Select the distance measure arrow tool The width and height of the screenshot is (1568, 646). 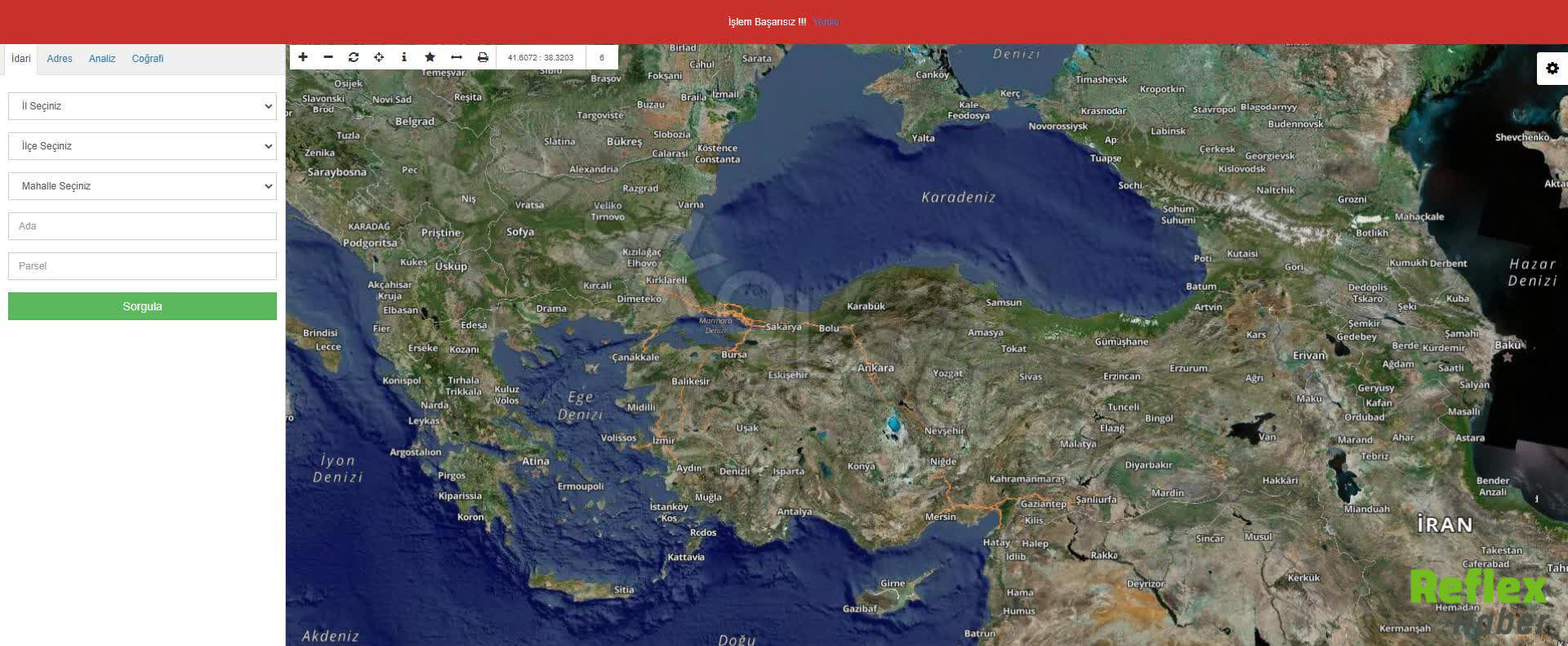[x=457, y=57]
